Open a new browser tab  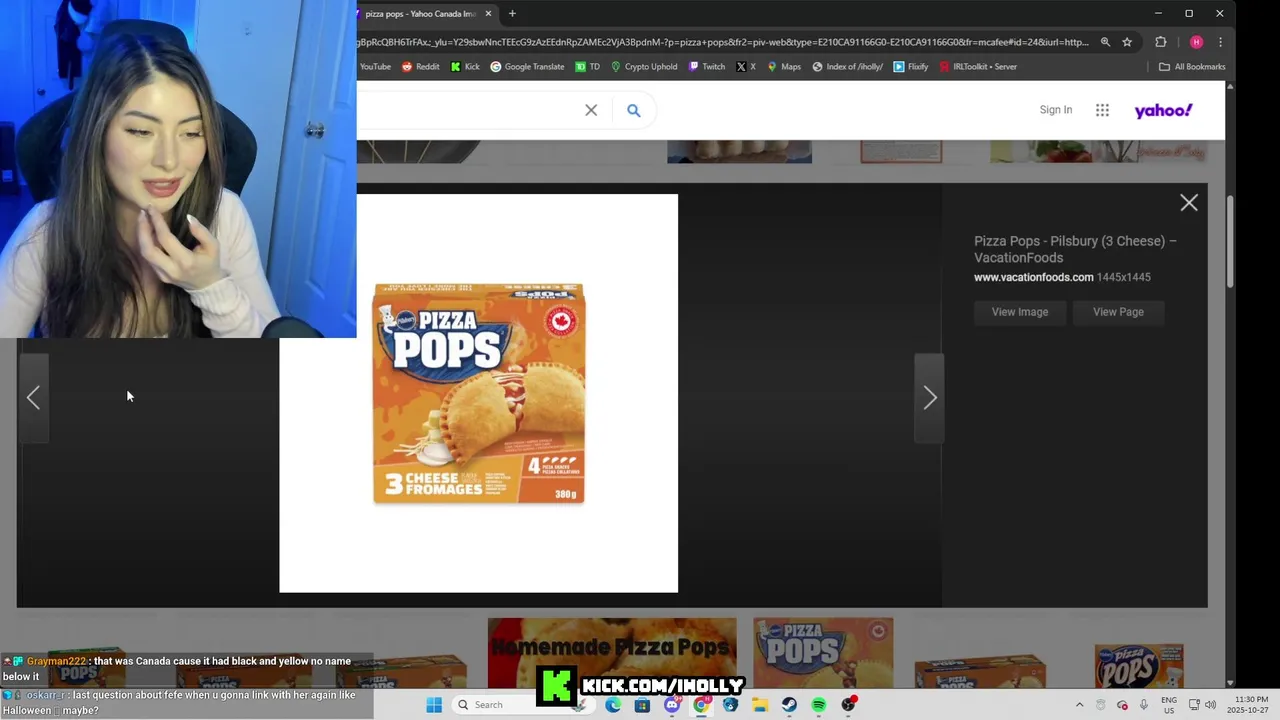512,14
